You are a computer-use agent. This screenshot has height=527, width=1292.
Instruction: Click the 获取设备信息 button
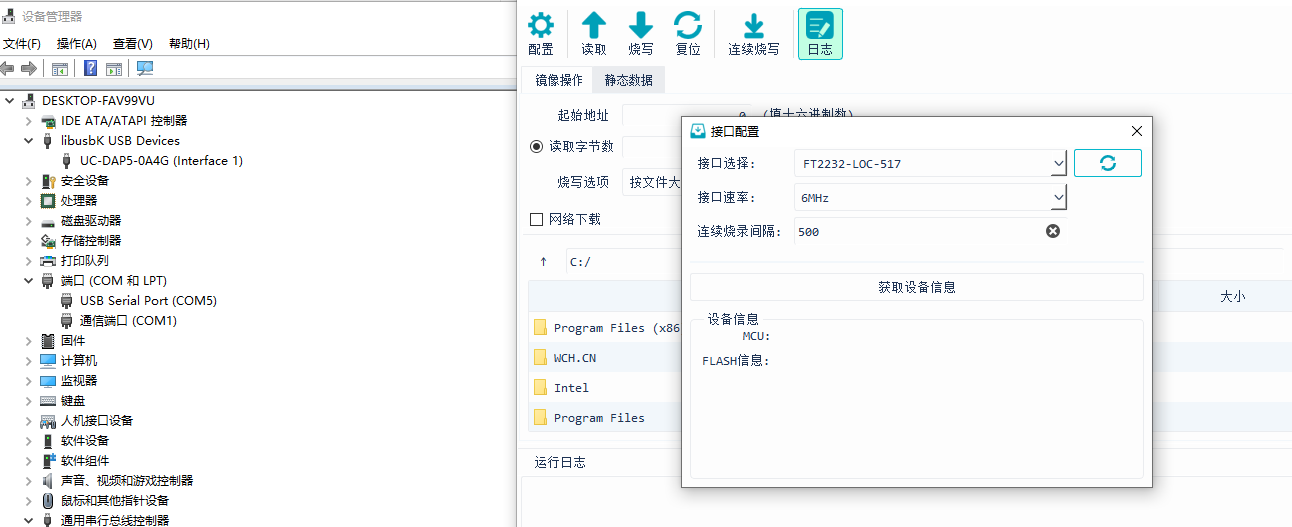click(x=916, y=287)
